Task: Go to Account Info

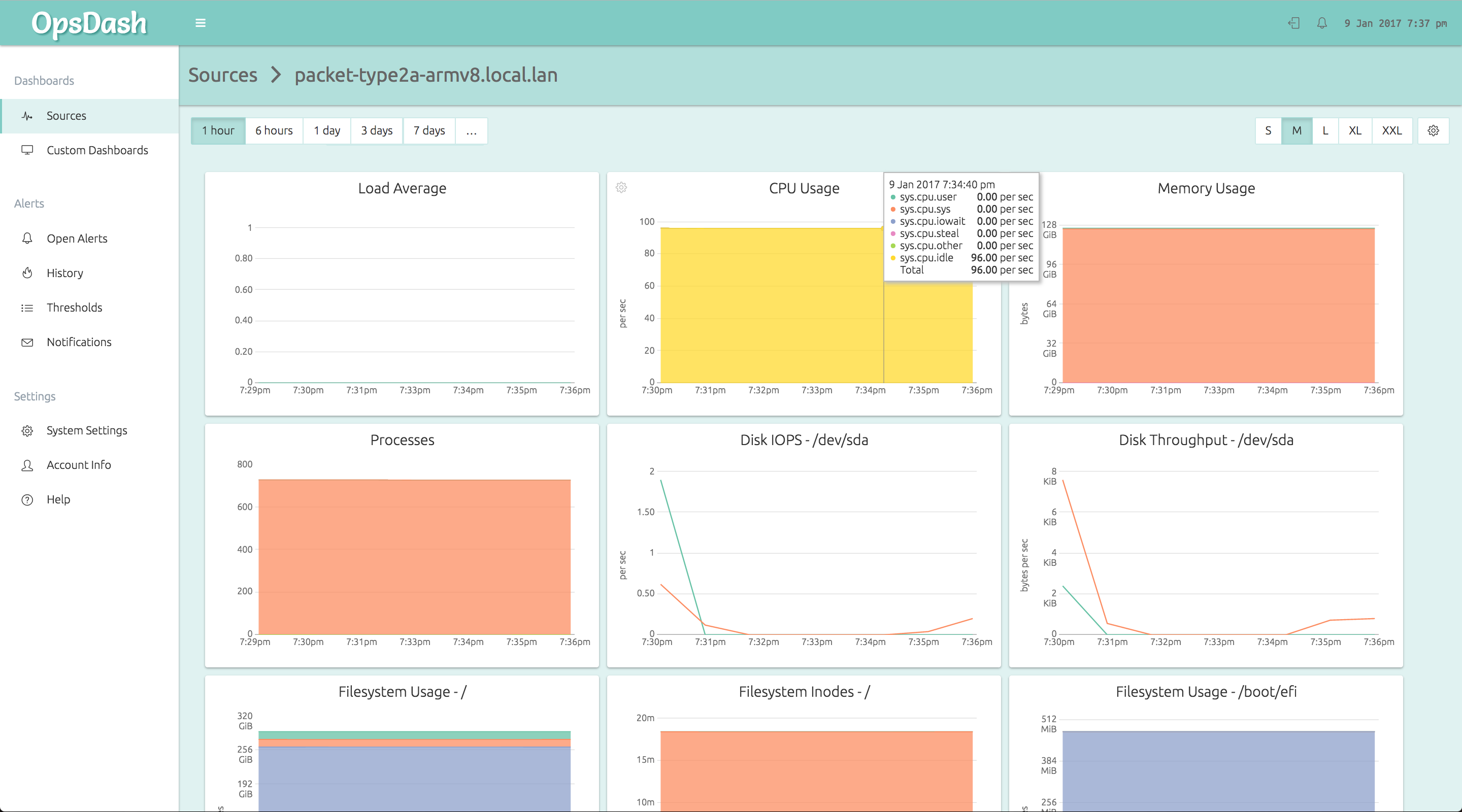Action: (x=90, y=465)
